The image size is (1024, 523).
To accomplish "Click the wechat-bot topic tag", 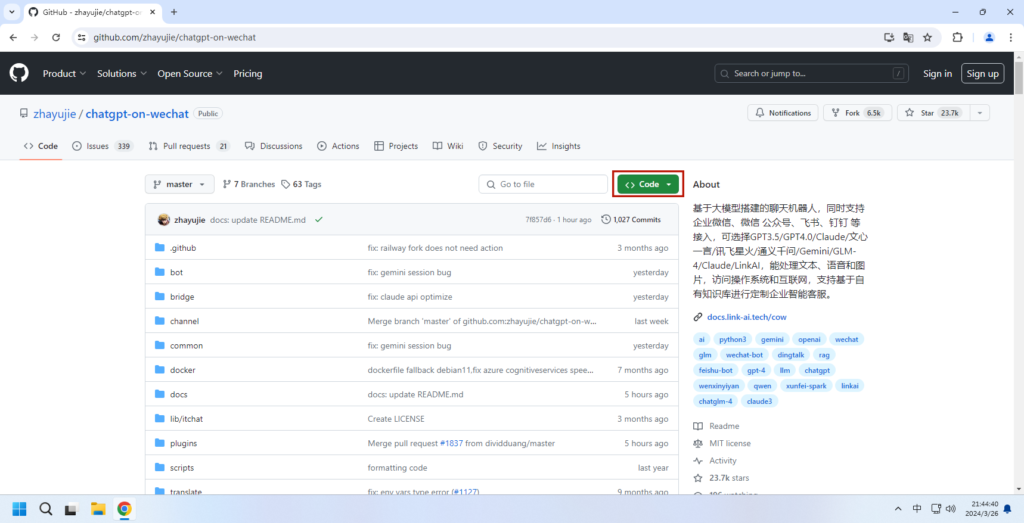I will click(744, 355).
